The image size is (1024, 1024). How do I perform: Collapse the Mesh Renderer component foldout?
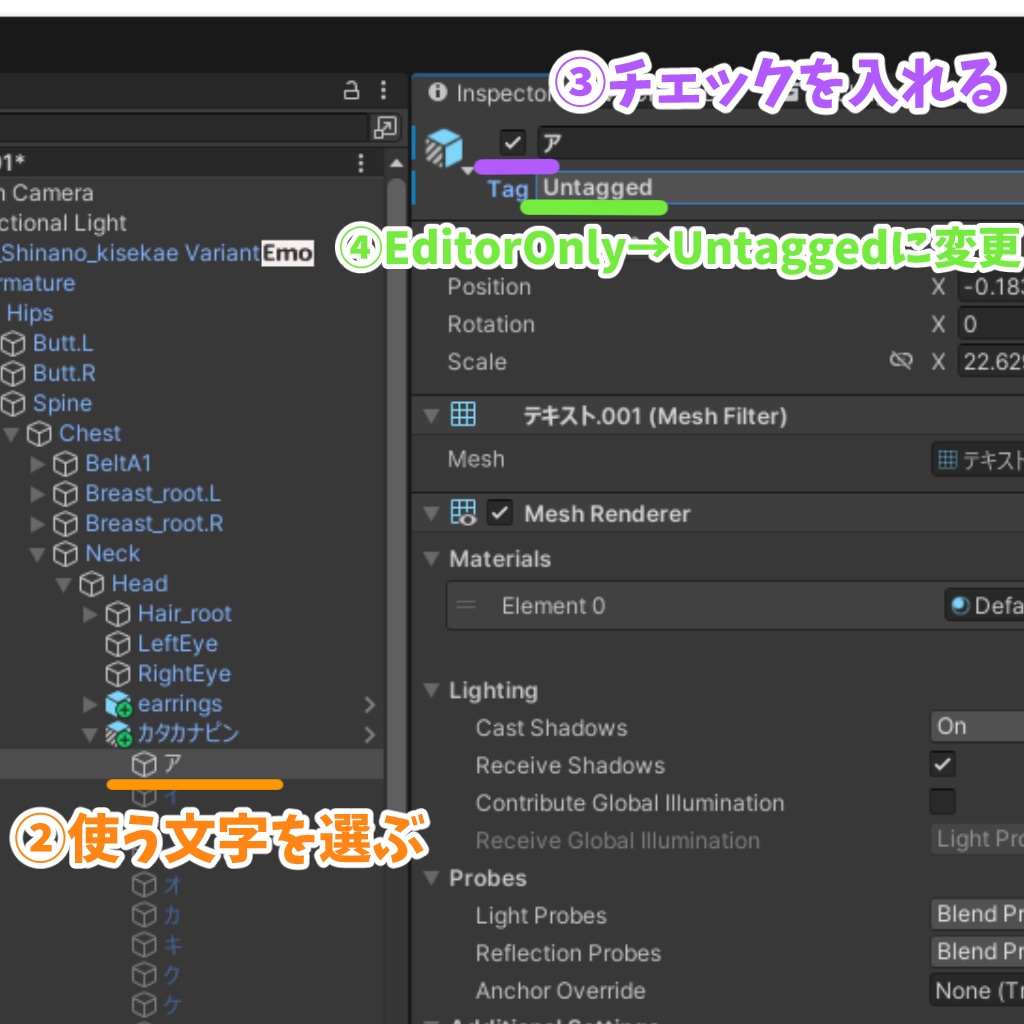[431, 514]
